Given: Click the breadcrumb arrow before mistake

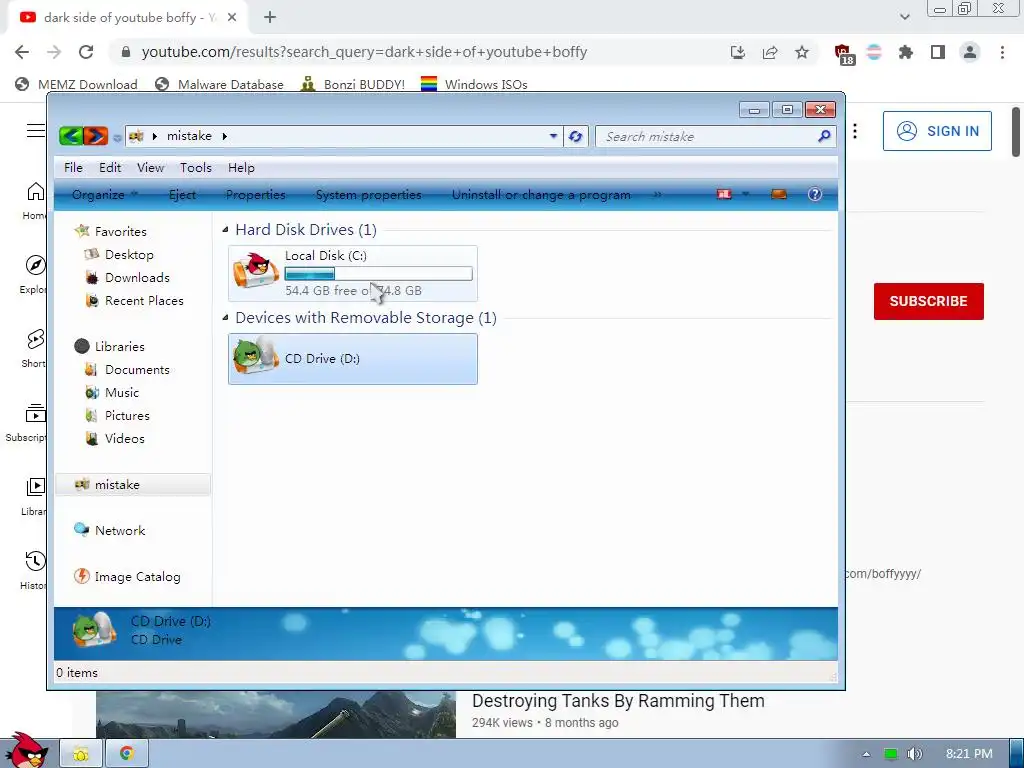Looking at the screenshot, I should pos(155,136).
